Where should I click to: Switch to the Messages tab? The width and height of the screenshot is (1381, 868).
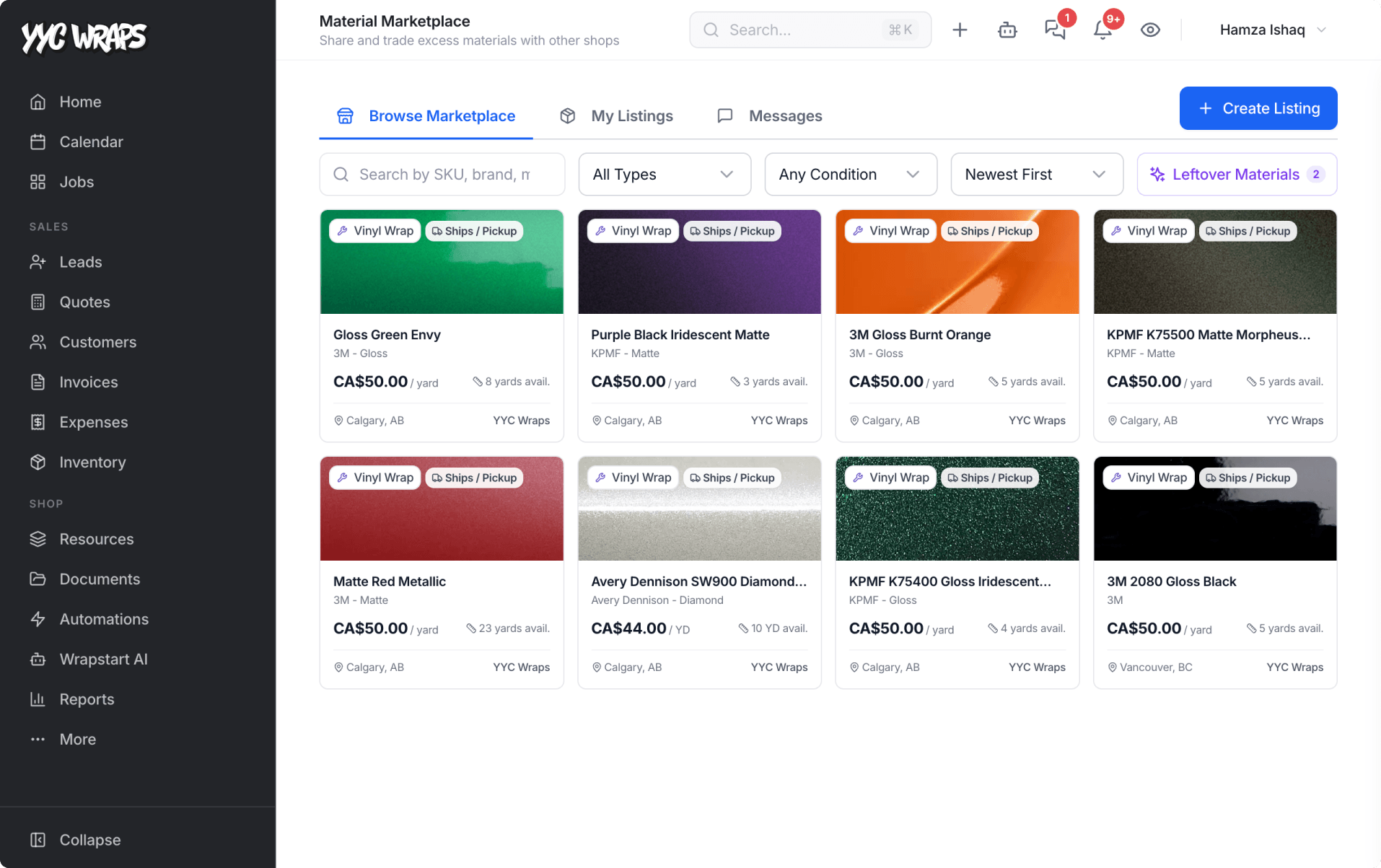click(769, 116)
